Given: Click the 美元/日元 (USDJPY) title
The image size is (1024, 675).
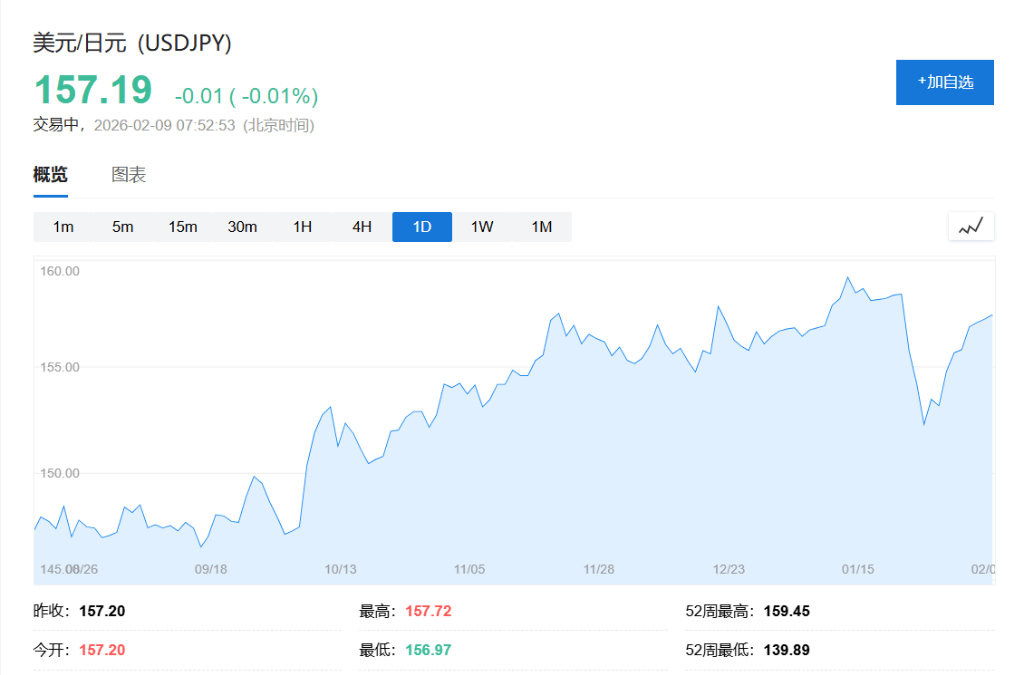Looking at the screenshot, I should pyautogui.click(x=133, y=43).
